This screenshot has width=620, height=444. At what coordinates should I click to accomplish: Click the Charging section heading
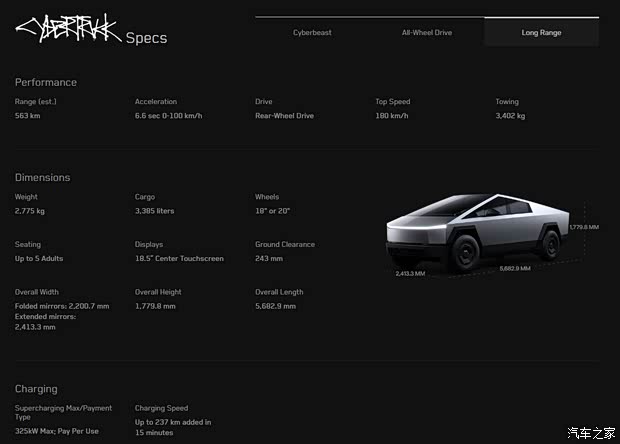(36, 389)
